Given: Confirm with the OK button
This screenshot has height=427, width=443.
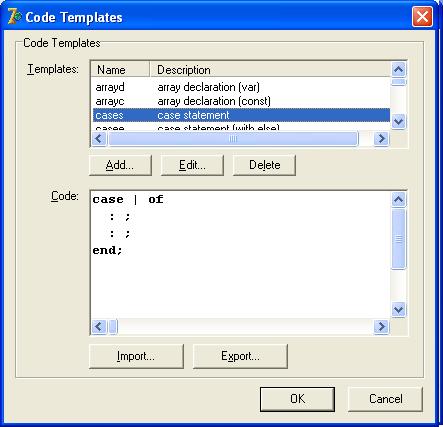Looking at the screenshot, I should point(297,399).
